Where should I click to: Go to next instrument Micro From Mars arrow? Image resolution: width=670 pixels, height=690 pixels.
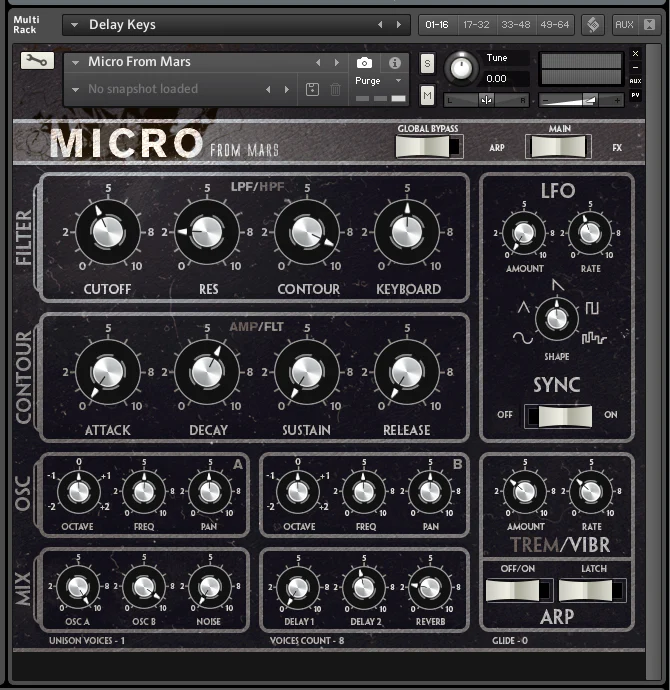point(337,63)
